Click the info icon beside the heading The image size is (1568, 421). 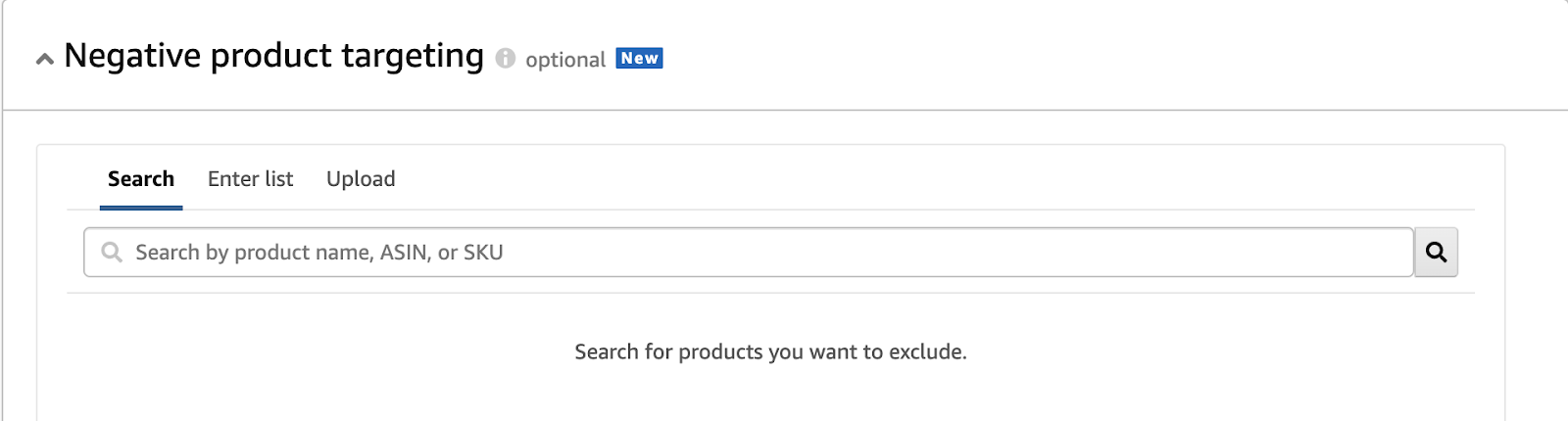(506, 59)
